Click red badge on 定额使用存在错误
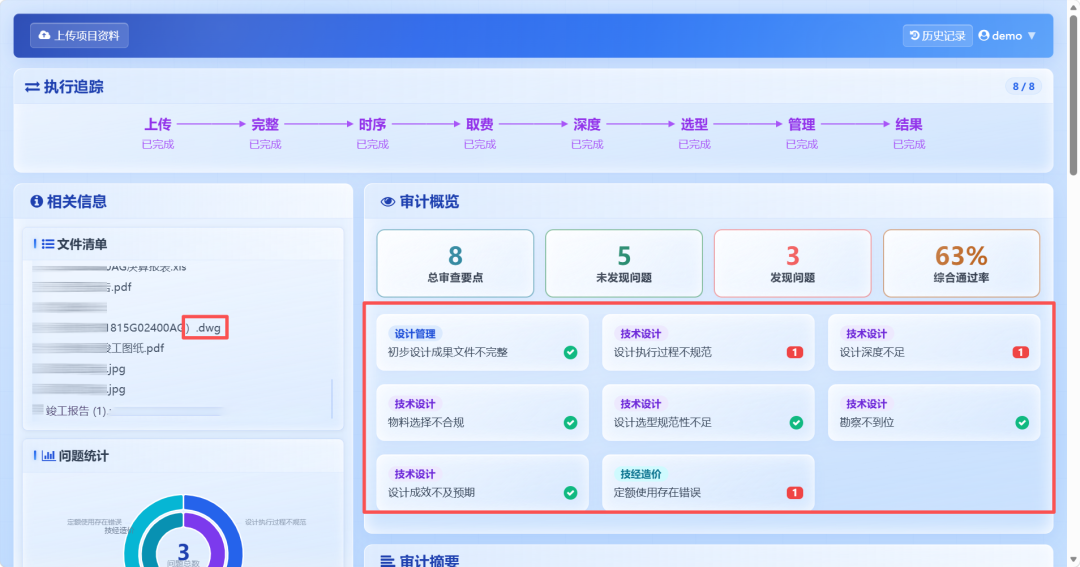 (x=795, y=493)
